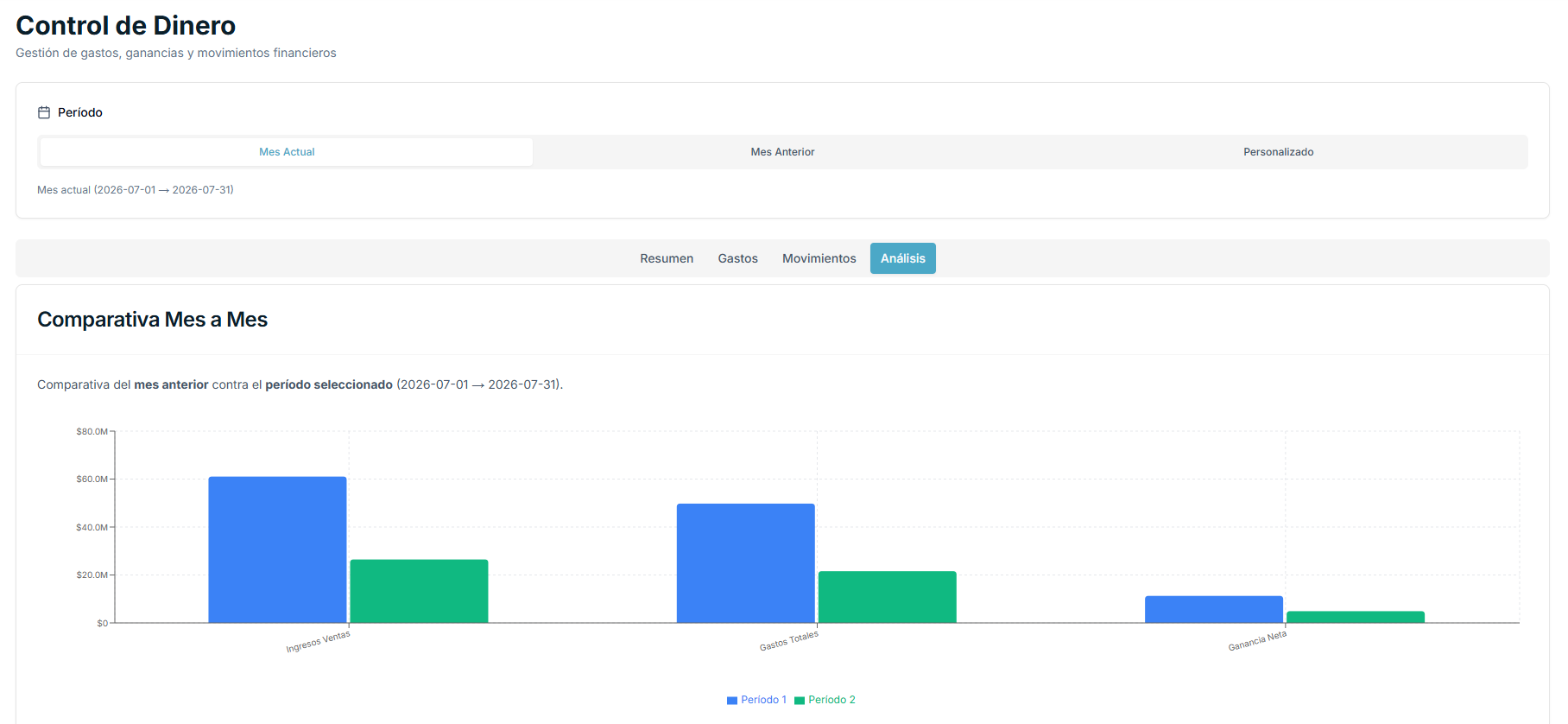Go to the Gastos tab
This screenshot has width=1568, height=724.
pos(737,258)
